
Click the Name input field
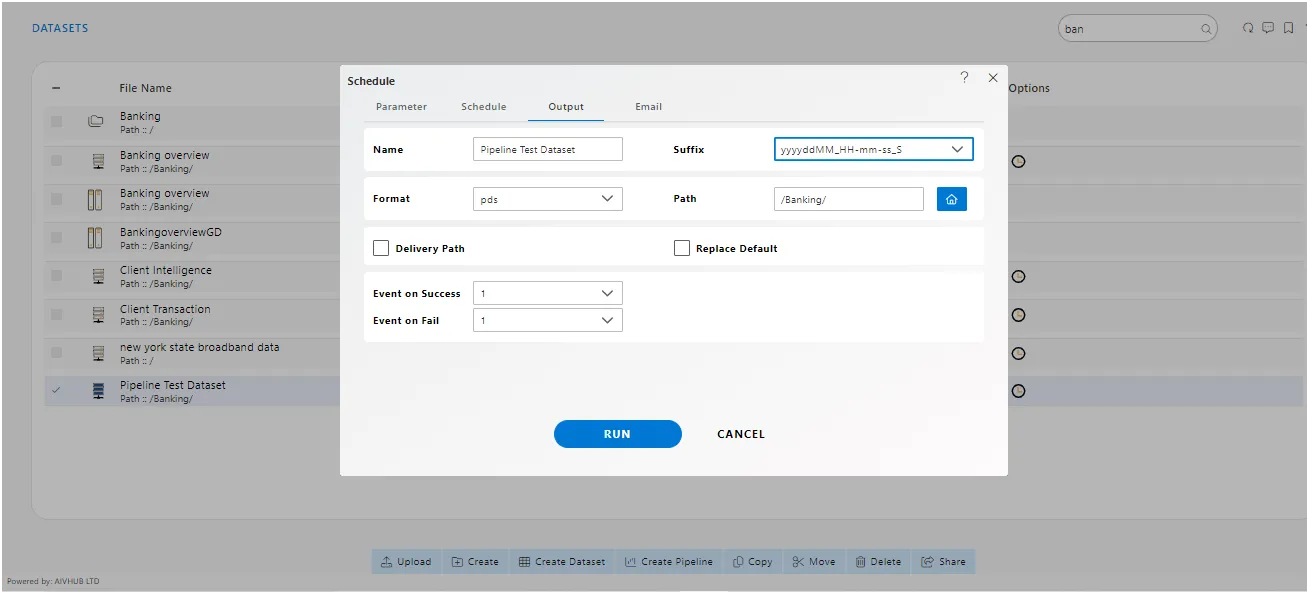point(548,149)
